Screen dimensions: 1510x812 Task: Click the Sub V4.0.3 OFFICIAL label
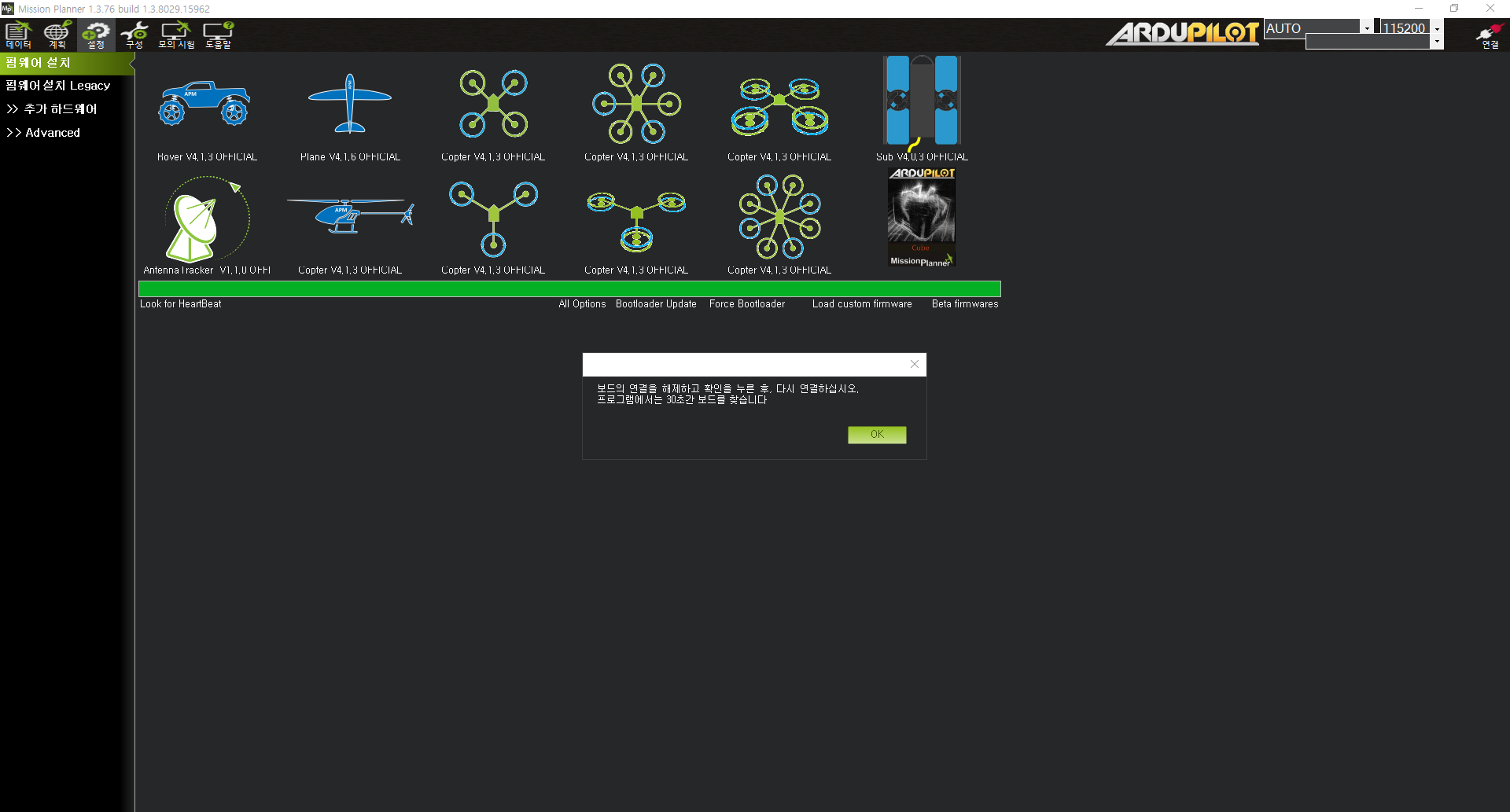[922, 157]
